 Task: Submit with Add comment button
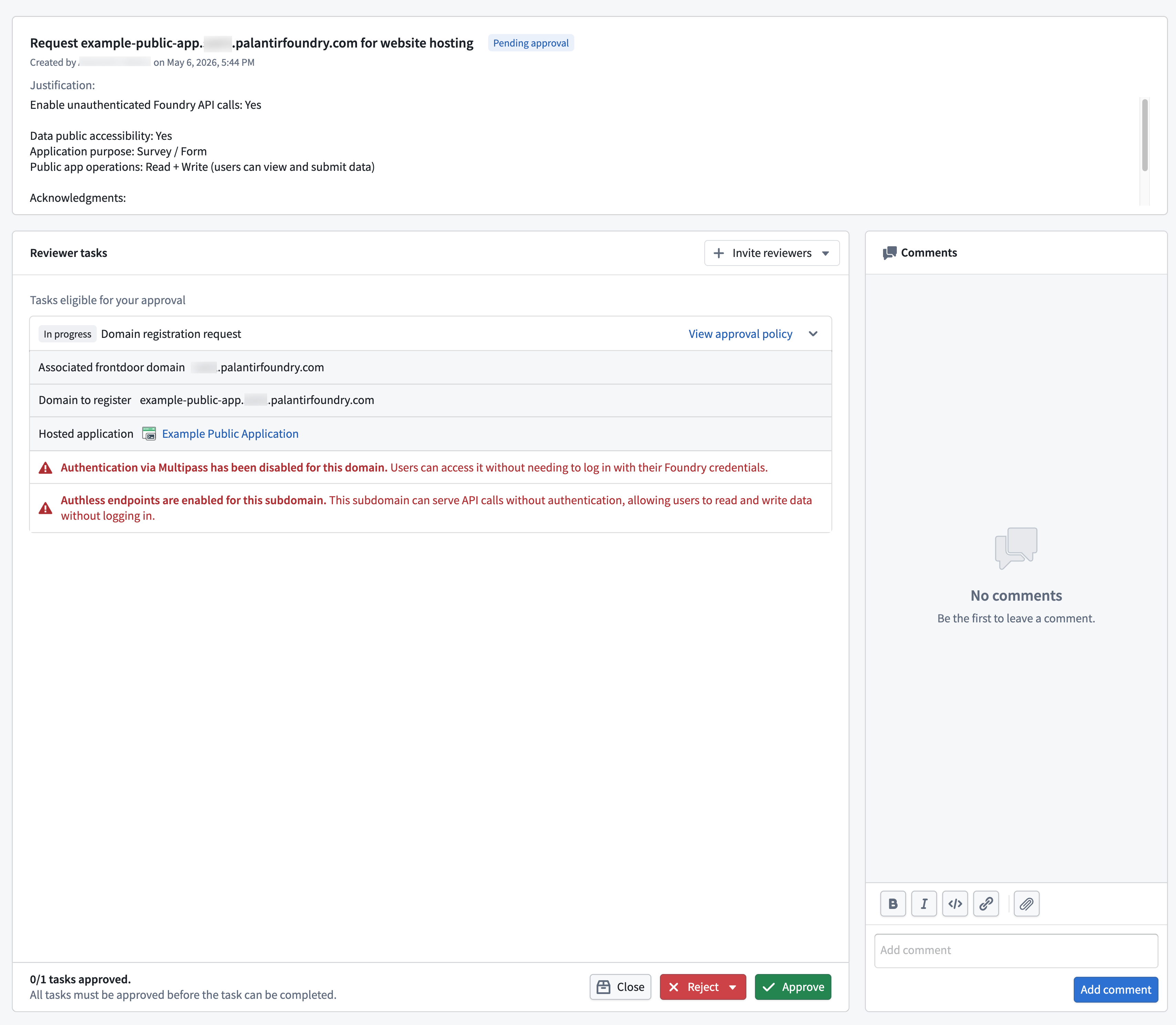coord(1115,990)
